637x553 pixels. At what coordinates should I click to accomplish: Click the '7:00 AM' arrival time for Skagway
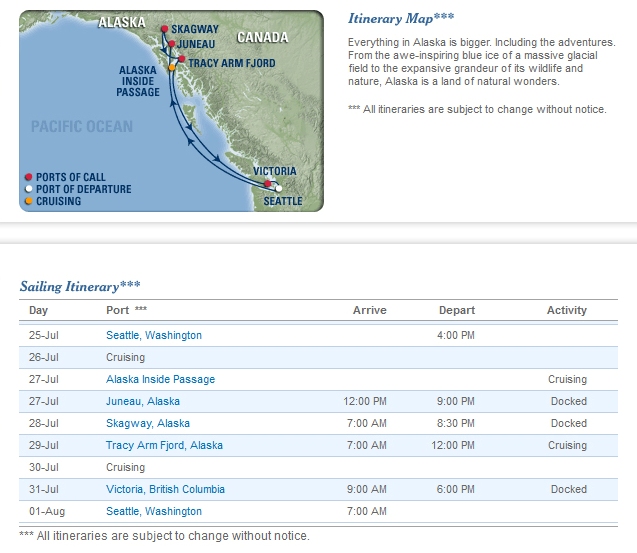367,423
